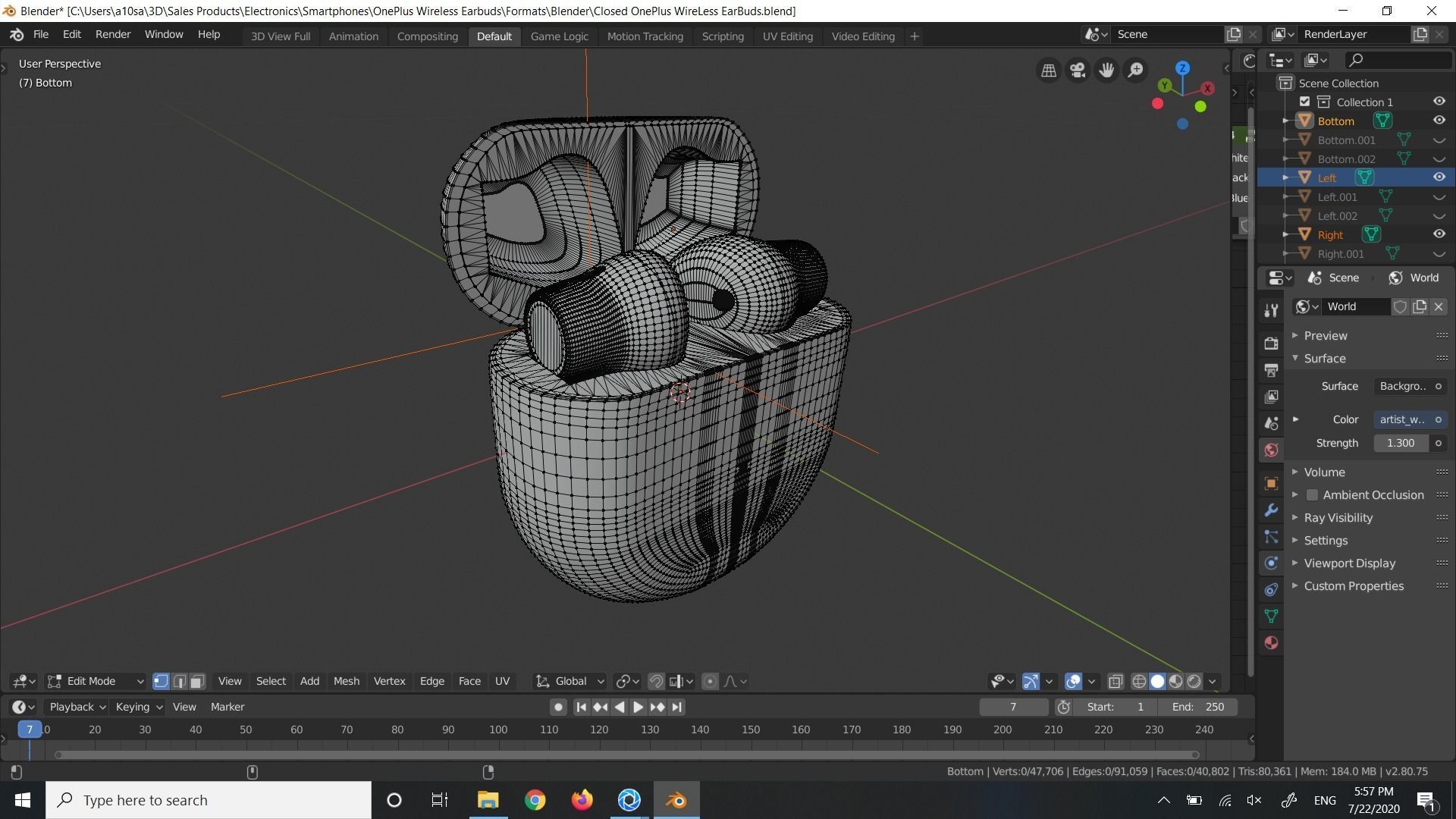Viewport: 1456px width, 819px height.
Task: Click the Mesh menu in viewport header
Action: (346, 681)
